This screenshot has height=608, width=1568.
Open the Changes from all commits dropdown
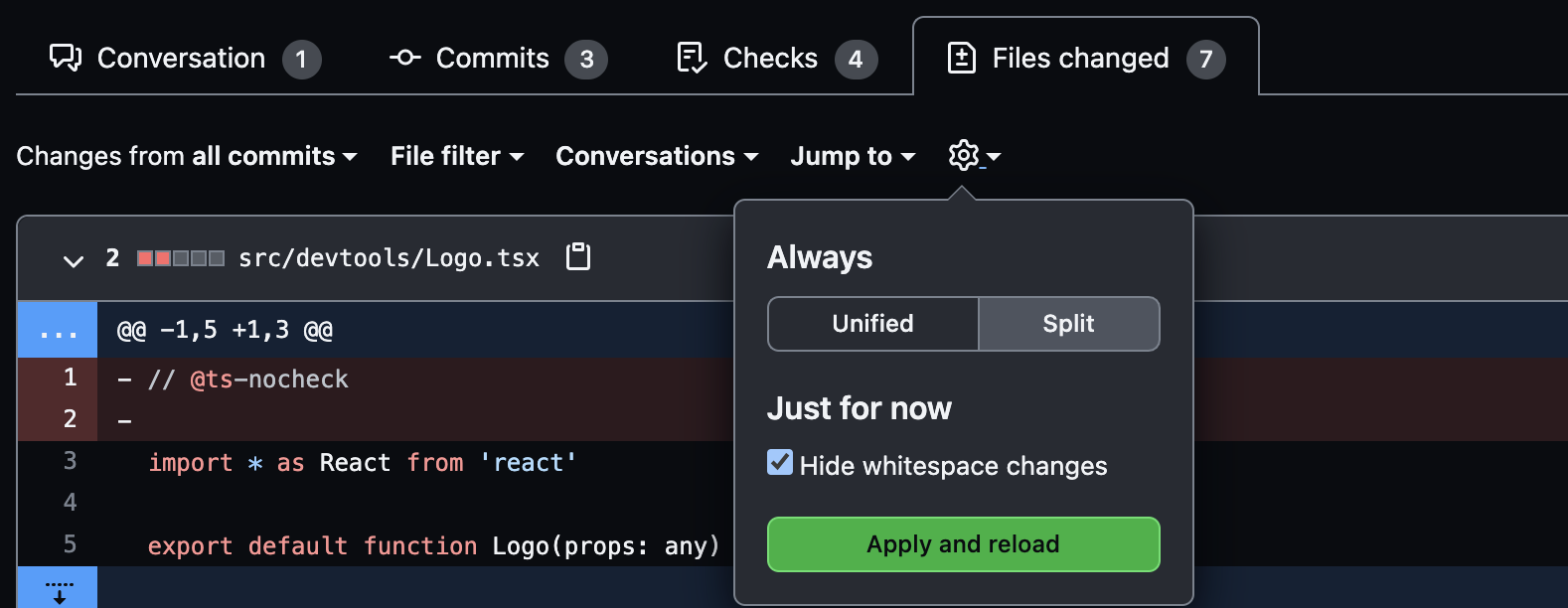pos(187,156)
